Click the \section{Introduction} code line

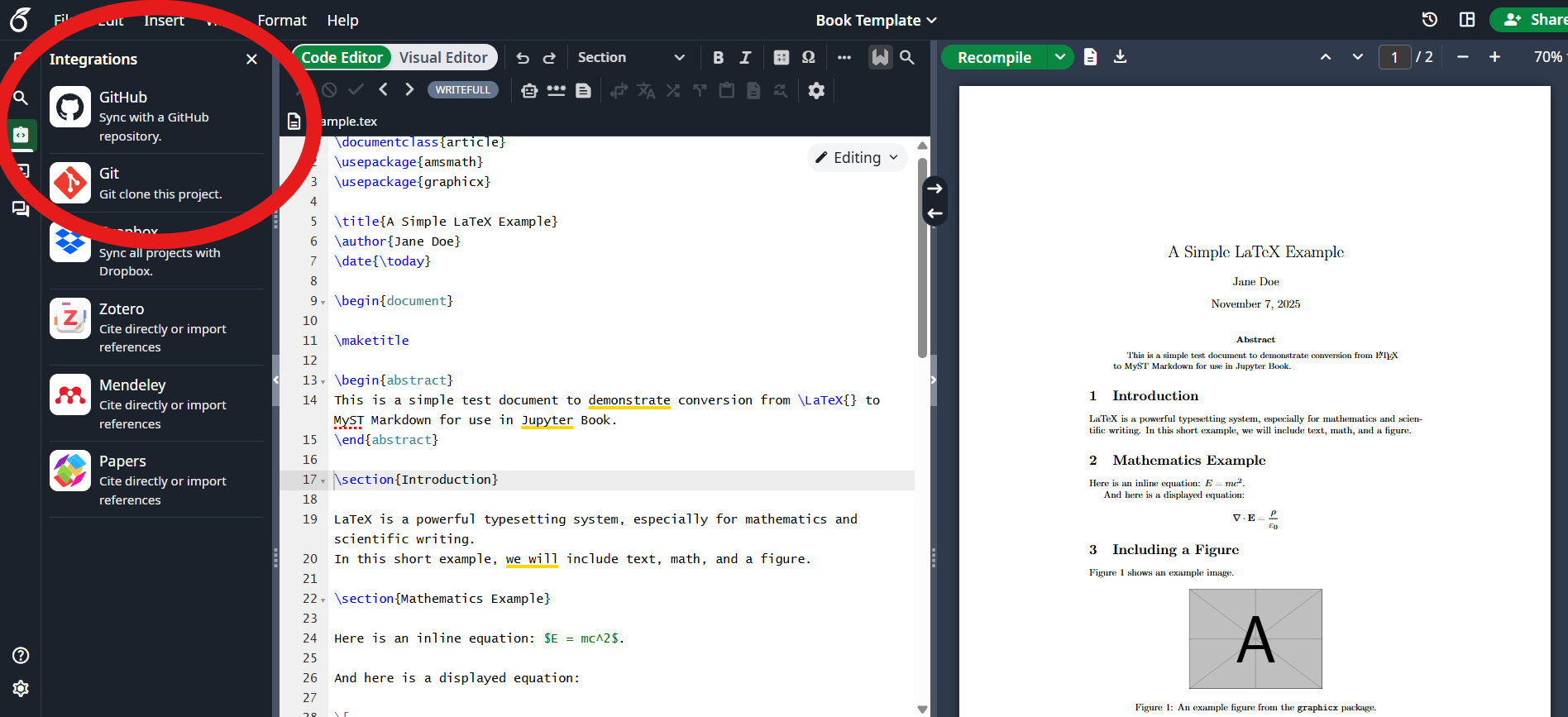pyautogui.click(x=416, y=480)
